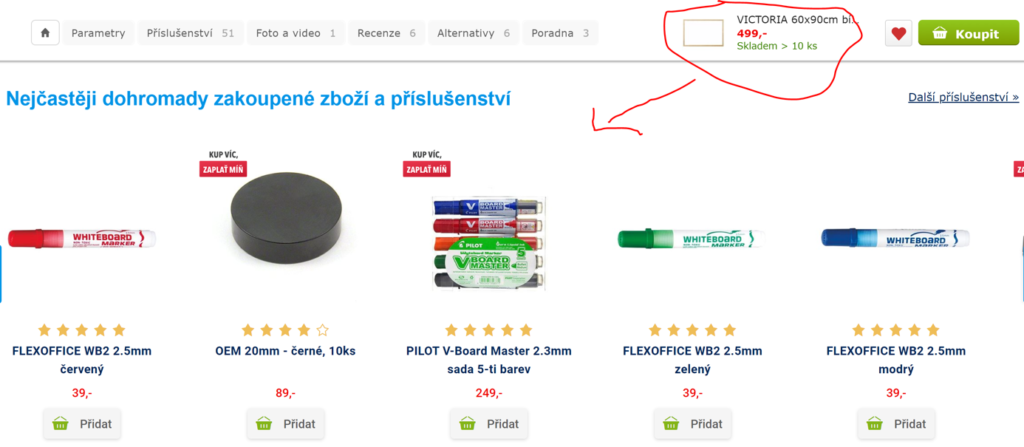Click the home icon button
Viewport: 1024px width, 447px height.
45,33
